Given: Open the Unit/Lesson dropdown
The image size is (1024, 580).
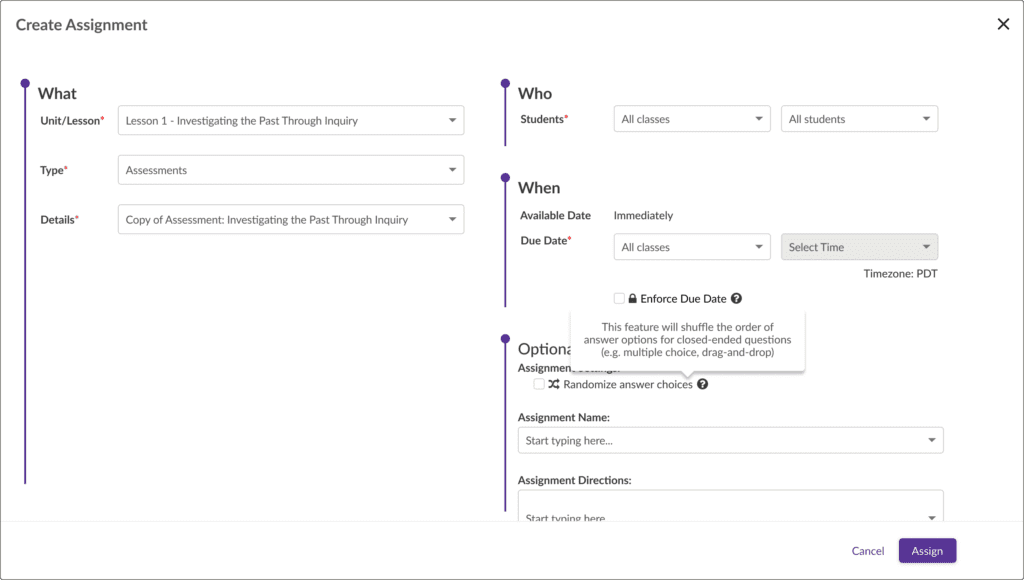Looking at the screenshot, I should 291,120.
